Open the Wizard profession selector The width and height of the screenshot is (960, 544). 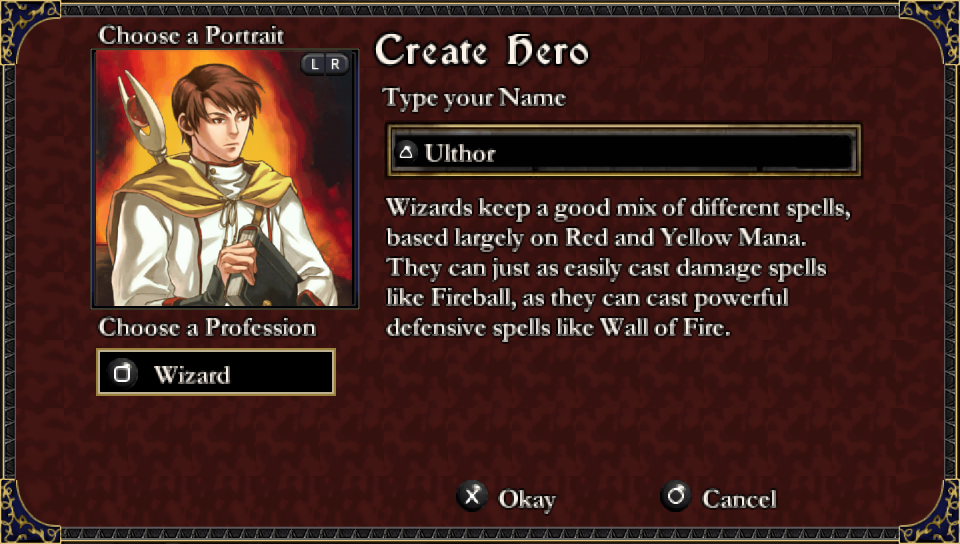216,372
